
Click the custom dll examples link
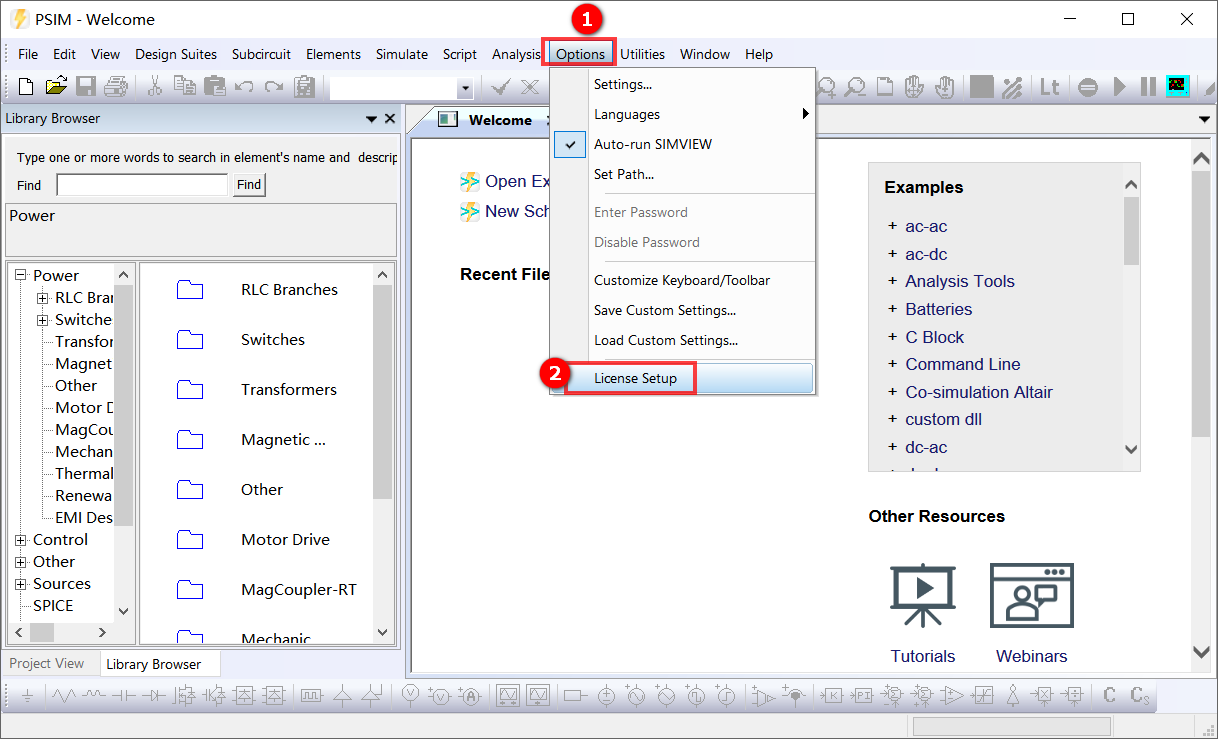[x=944, y=420]
